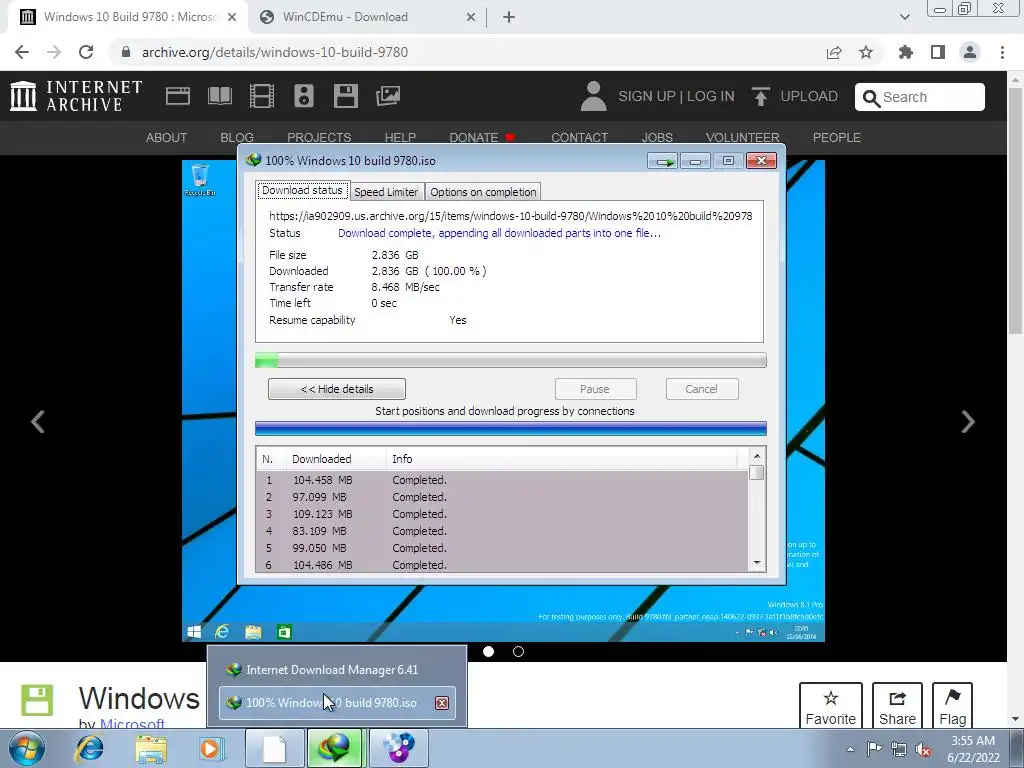Launch Internet Explorer from the taskbar
The height and width of the screenshot is (768, 1024).
click(89, 748)
